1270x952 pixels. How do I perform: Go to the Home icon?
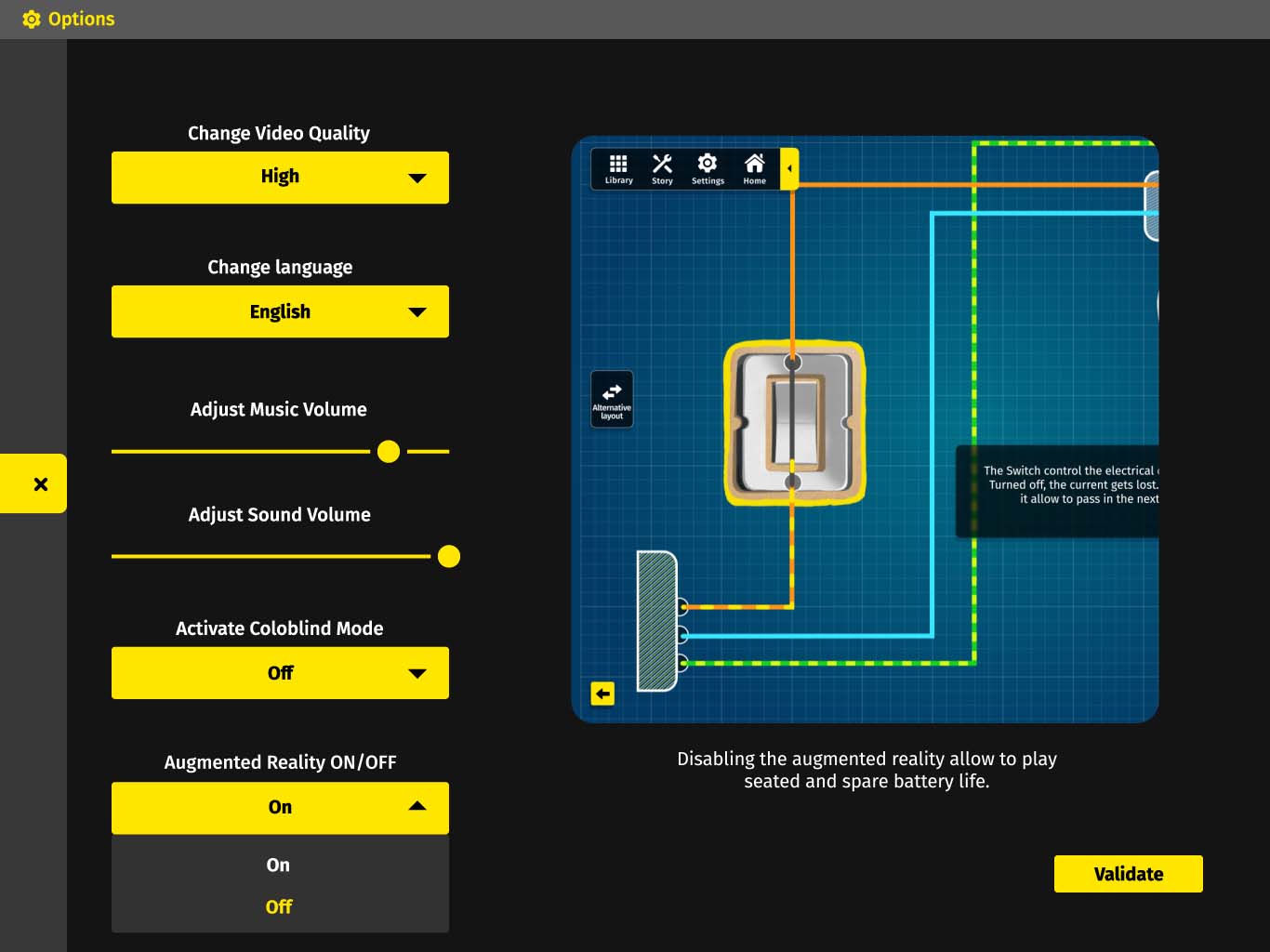(754, 169)
